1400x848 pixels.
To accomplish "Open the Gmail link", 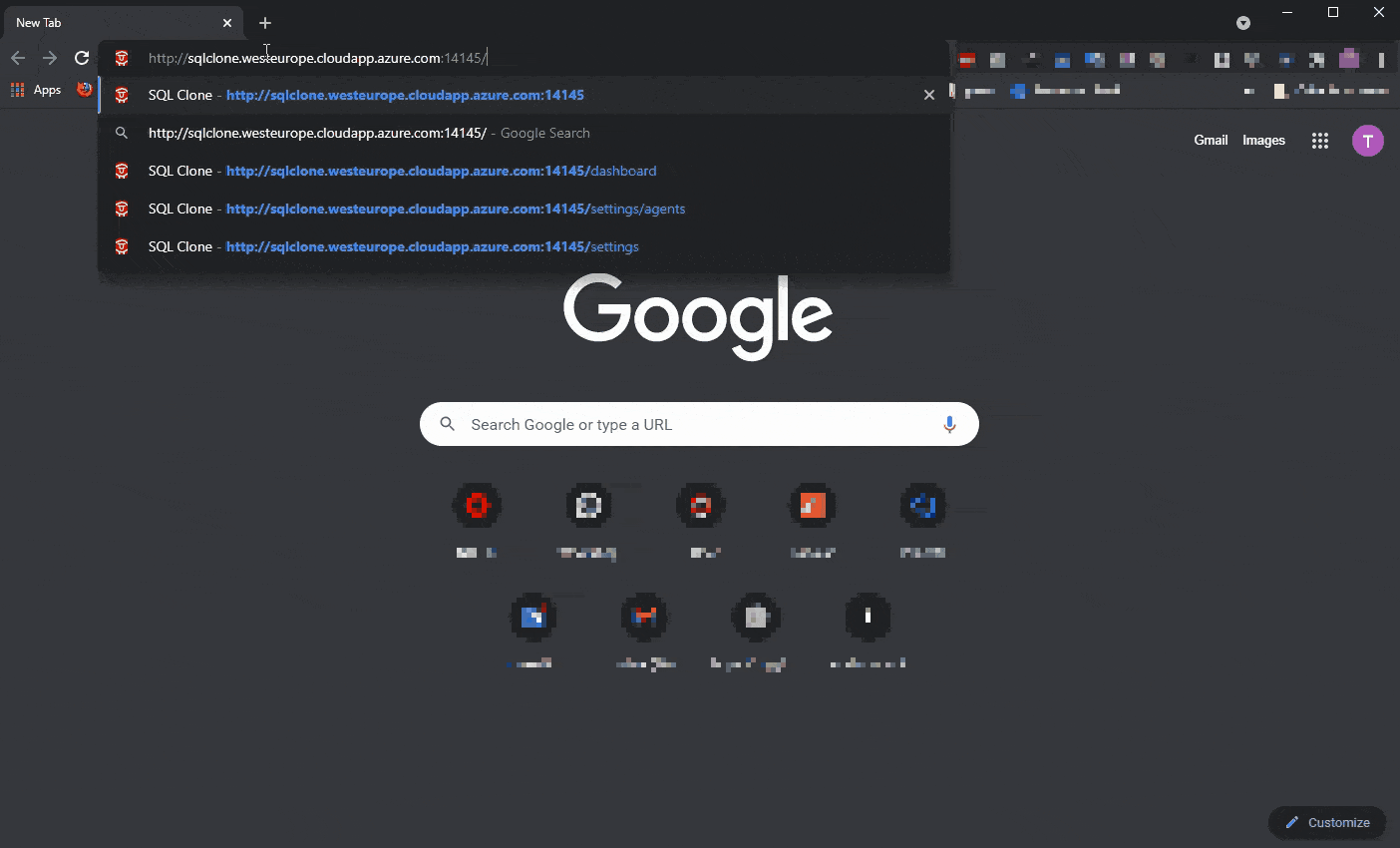I will [1211, 141].
